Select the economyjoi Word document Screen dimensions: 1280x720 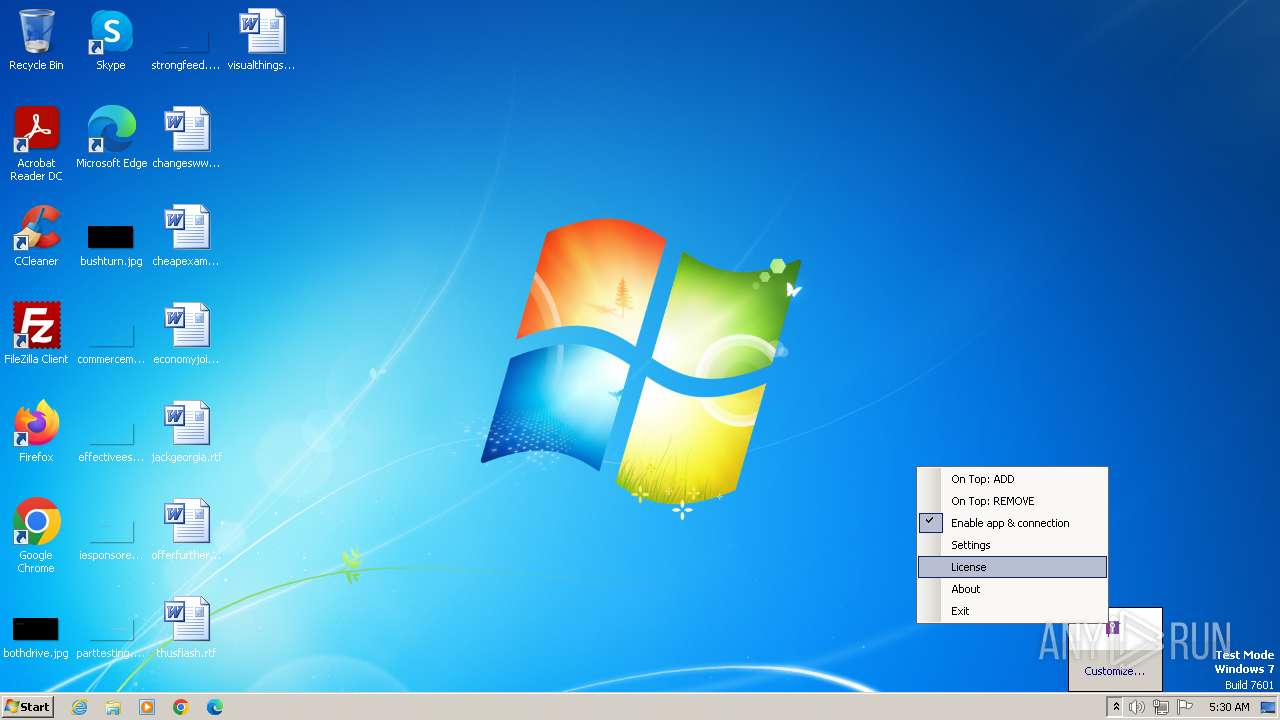click(186, 334)
